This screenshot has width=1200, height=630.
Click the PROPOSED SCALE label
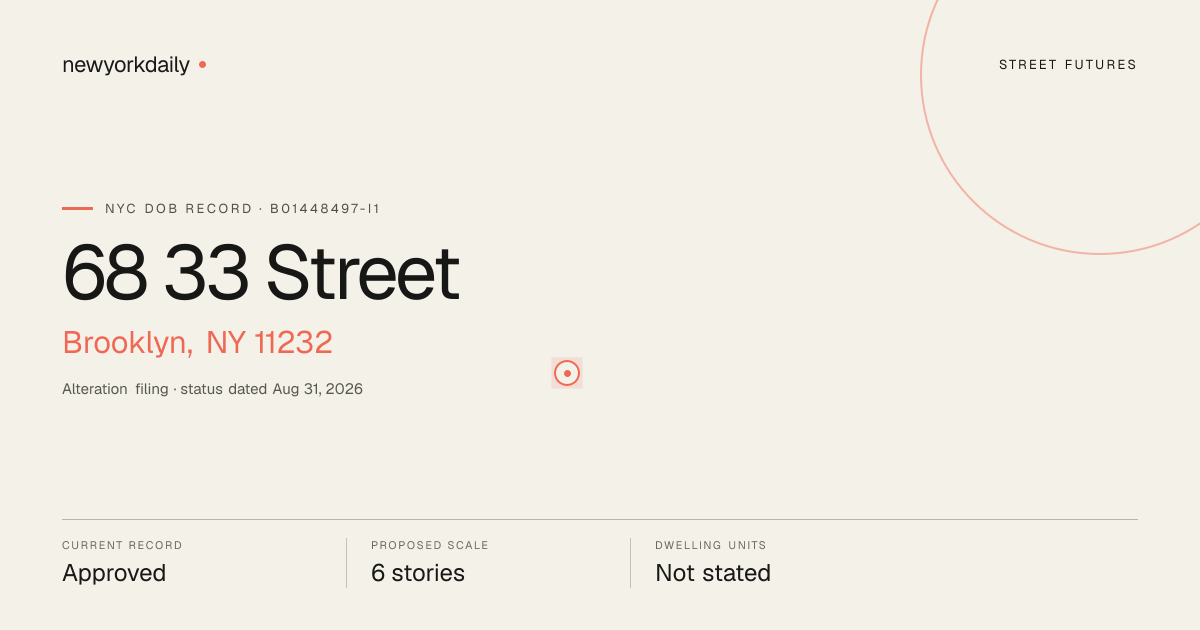pyautogui.click(x=430, y=546)
